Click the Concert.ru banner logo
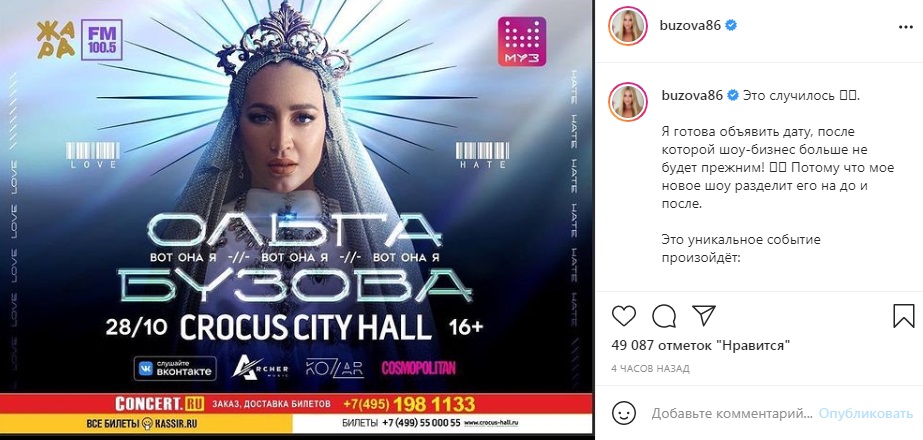The height and width of the screenshot is (440, 923). [159, 404]
